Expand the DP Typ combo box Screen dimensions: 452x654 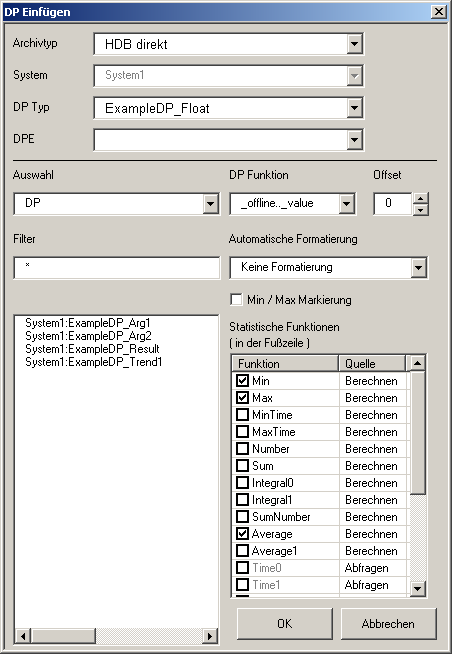click(354, 108)
